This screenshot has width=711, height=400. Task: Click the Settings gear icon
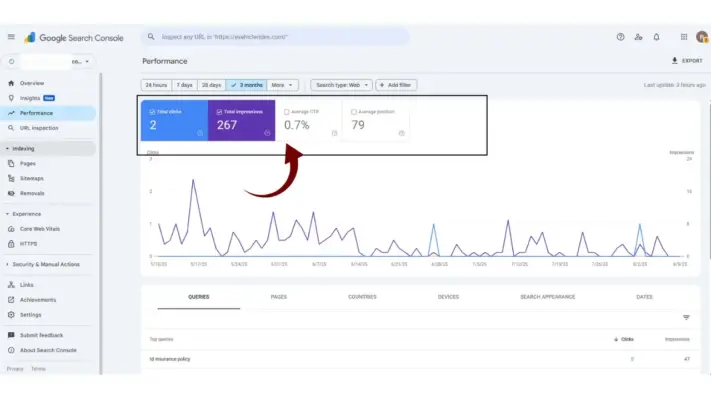tap(11, 315)
